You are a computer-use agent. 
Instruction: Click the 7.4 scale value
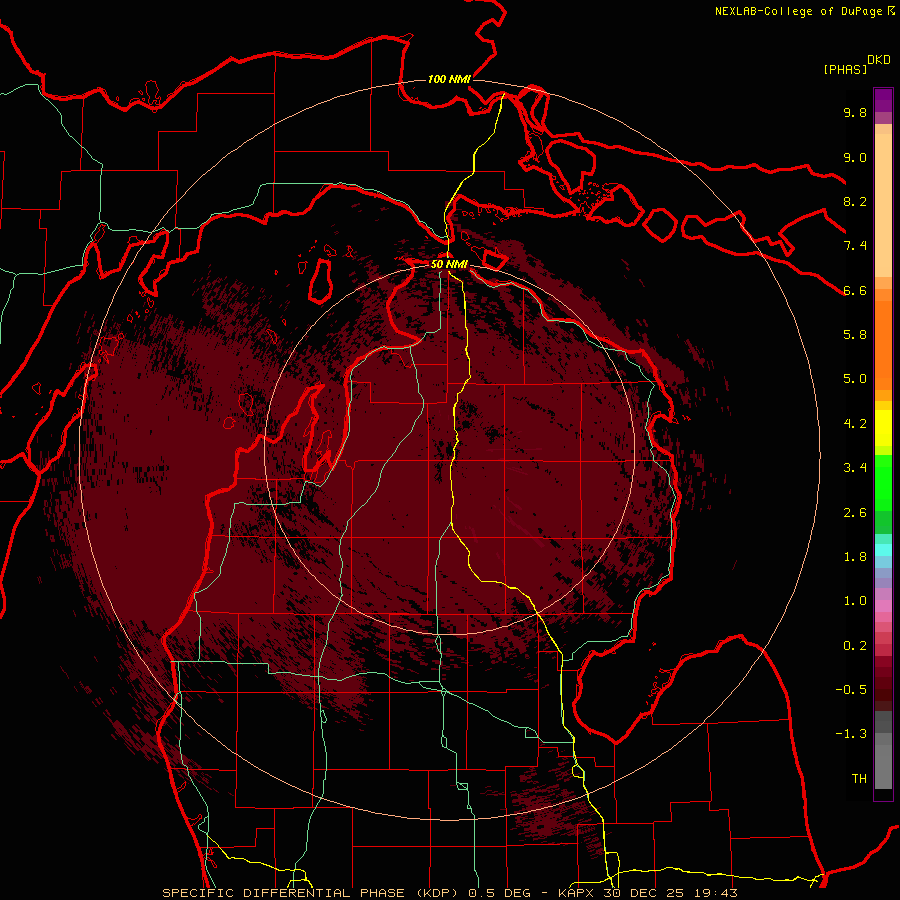tap(855, 246)
